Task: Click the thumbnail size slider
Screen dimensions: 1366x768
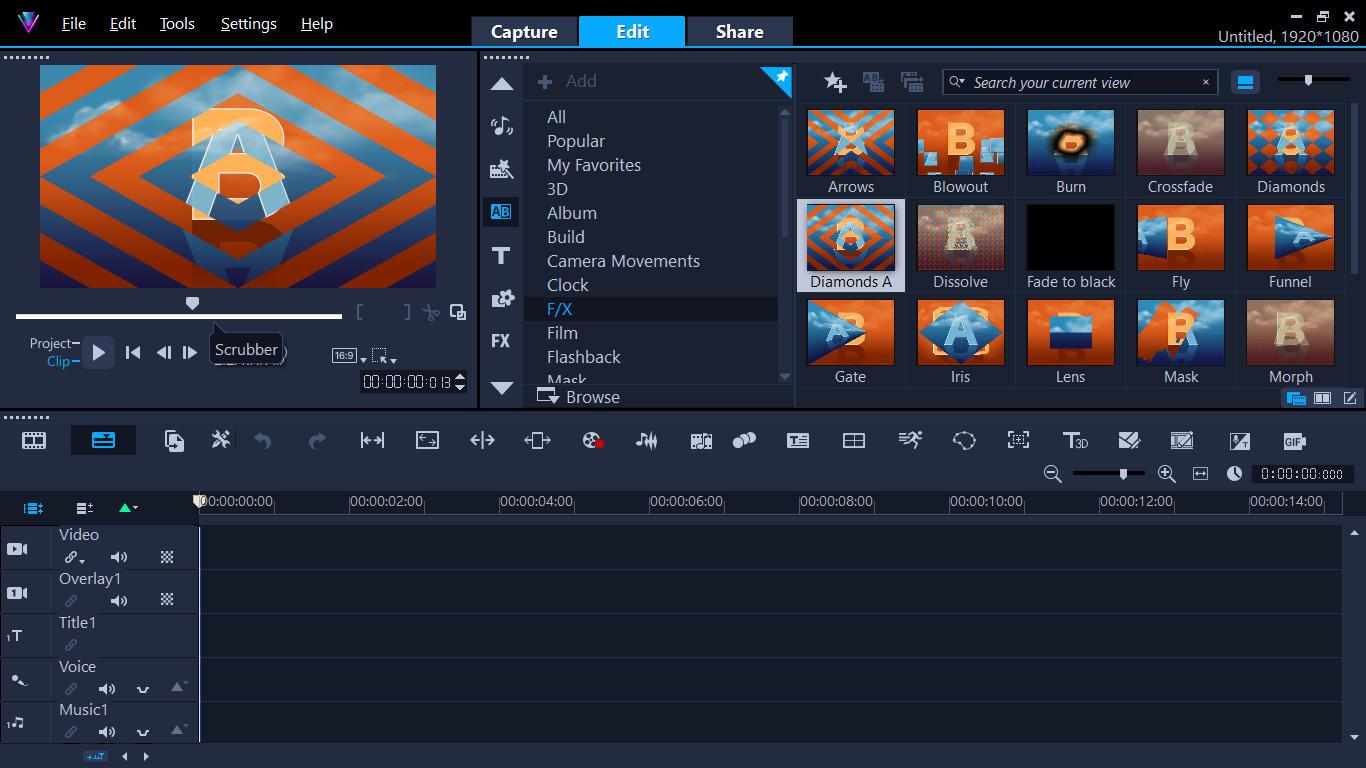Action: click(x=1308, y=81)
